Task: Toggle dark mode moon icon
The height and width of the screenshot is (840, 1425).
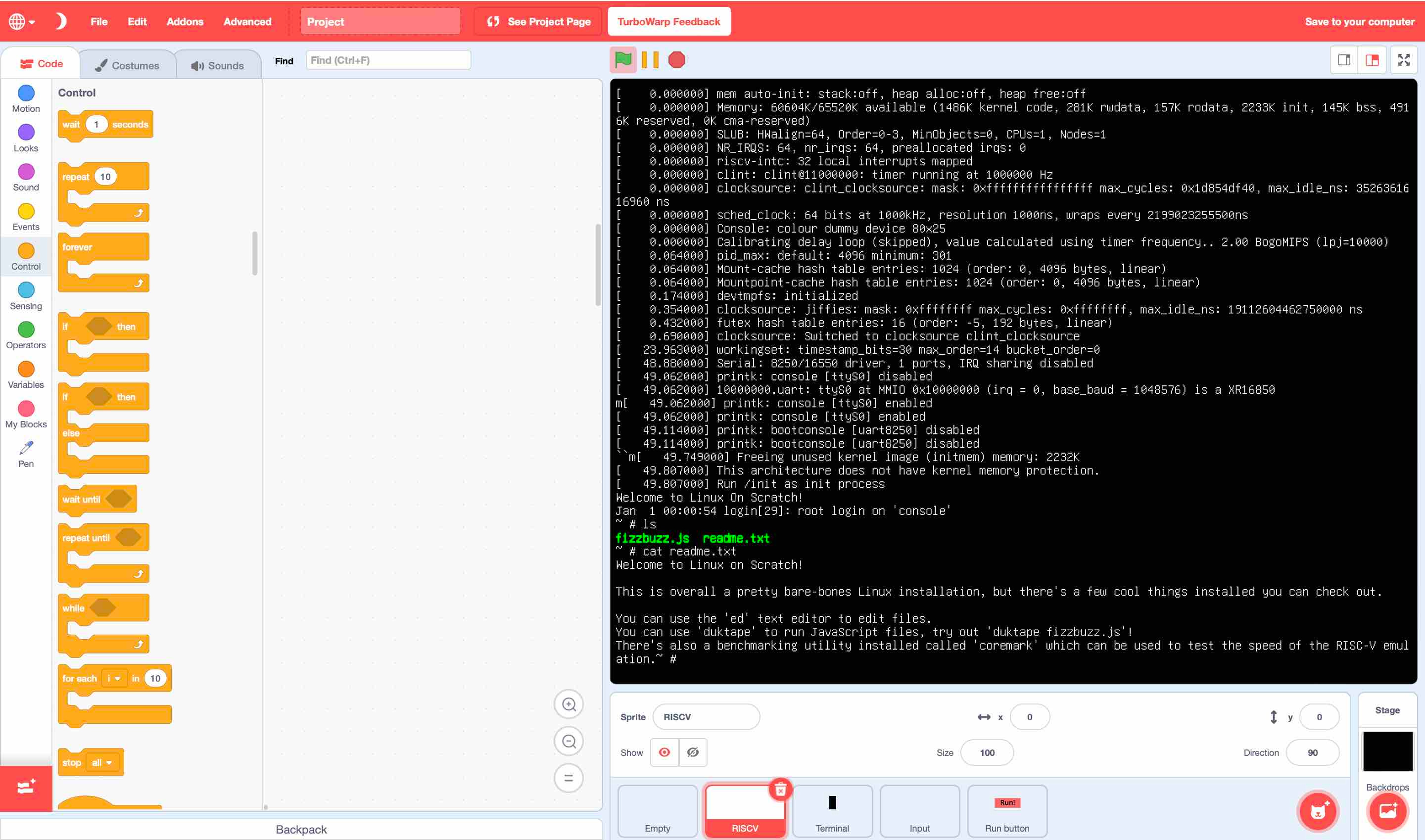Action: (60, 21)
